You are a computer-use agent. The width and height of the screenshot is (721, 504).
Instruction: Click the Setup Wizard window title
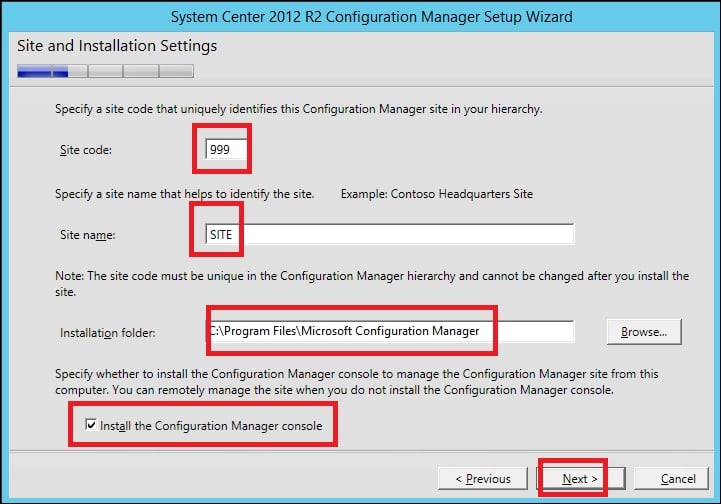[x=372, y=17]
